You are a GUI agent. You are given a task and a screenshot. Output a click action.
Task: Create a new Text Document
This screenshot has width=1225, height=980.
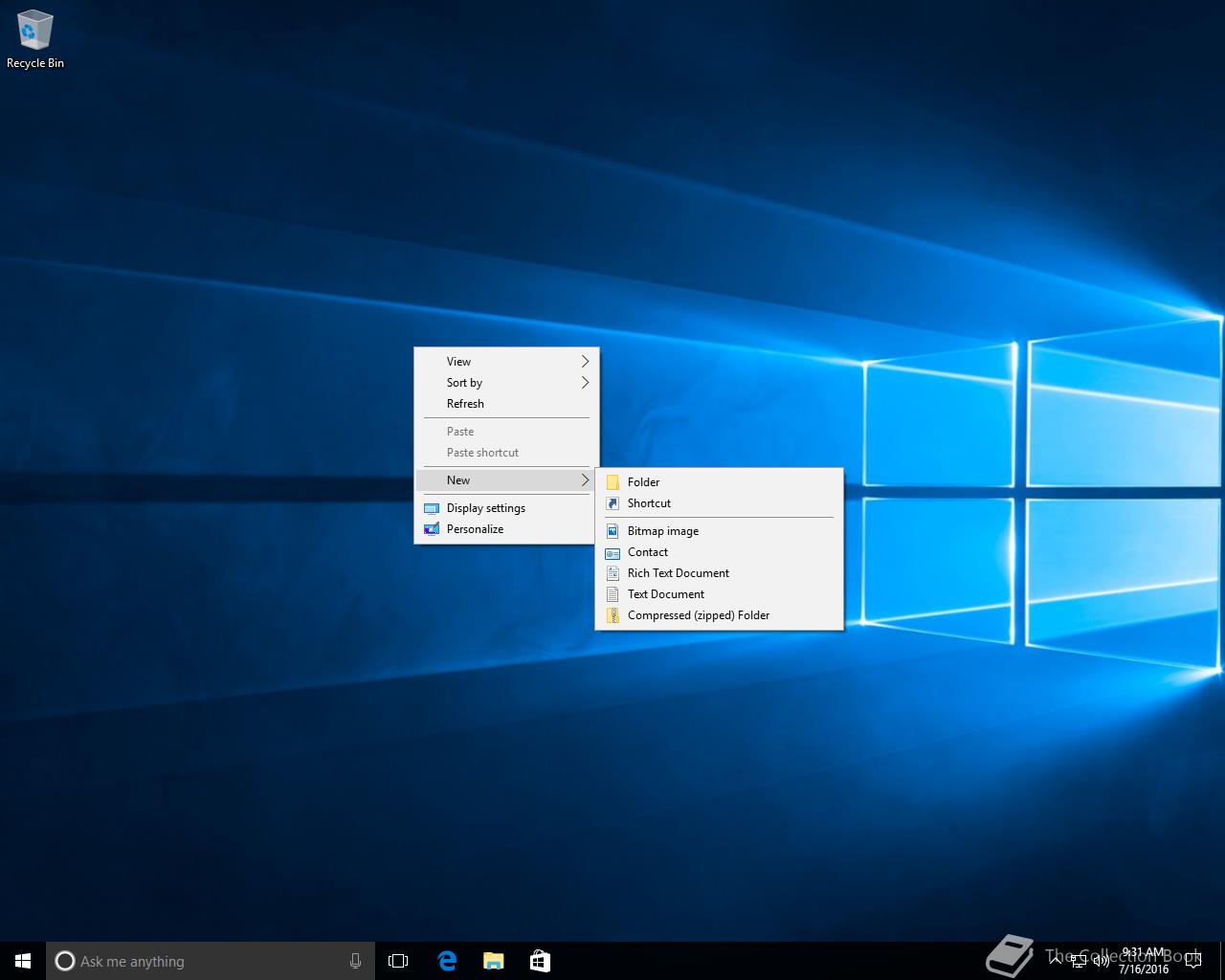tap(719, 594)
